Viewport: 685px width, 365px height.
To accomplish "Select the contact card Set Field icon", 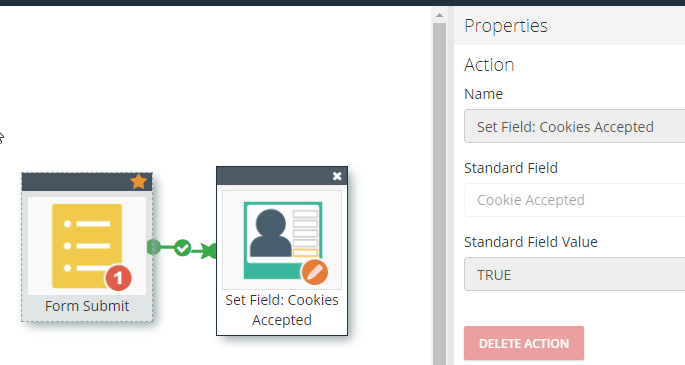I will point(283,240).
